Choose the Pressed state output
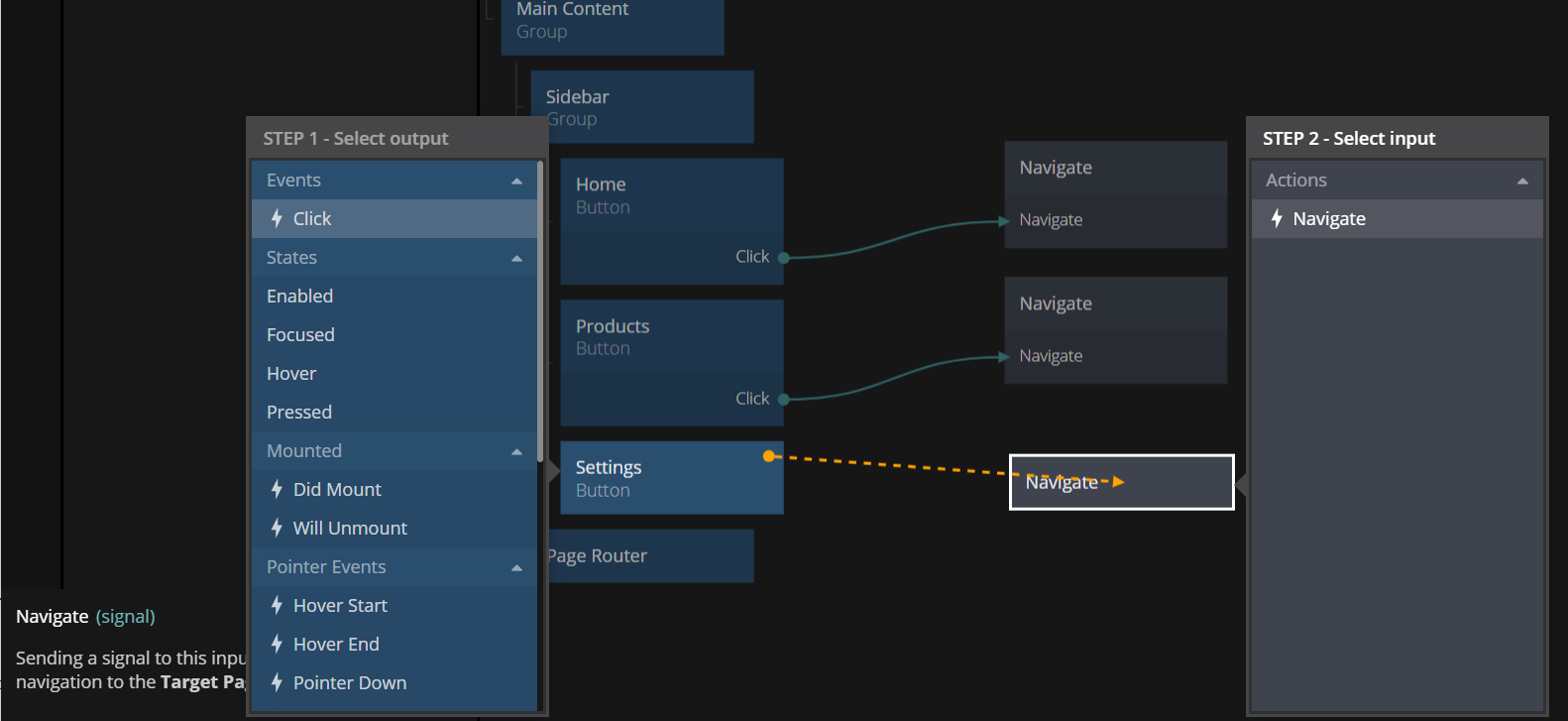Image resolution: width=1568 pixels, height=721 pixels. click(299, 412)
